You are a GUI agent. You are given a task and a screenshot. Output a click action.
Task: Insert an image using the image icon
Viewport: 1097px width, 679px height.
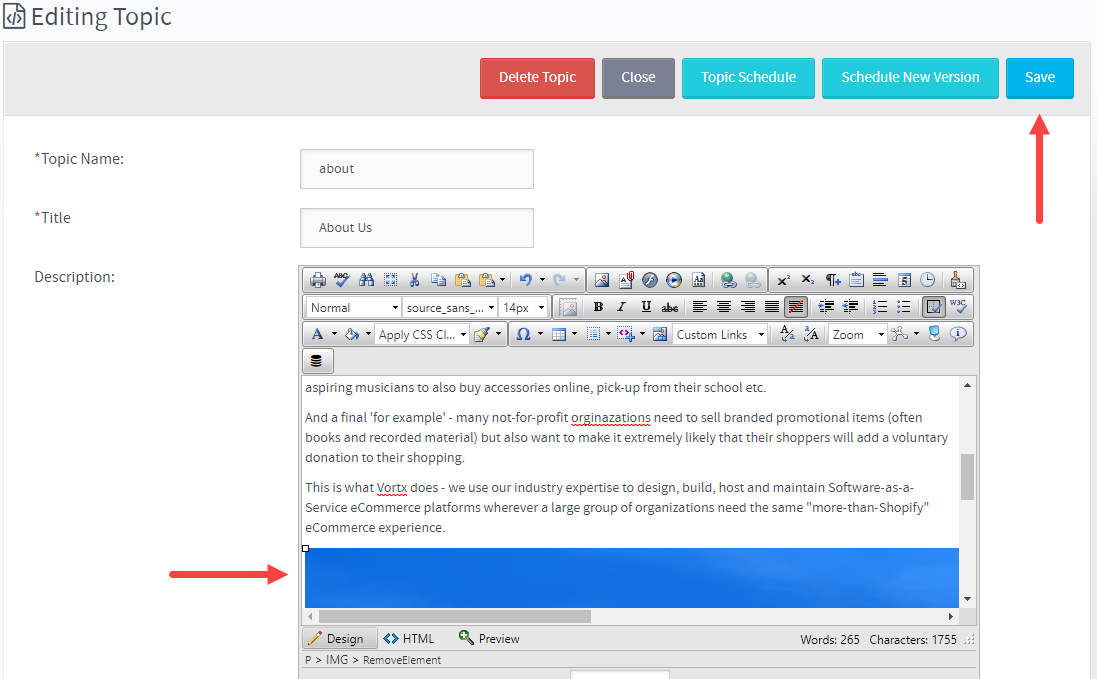click(x=604, y=280)
